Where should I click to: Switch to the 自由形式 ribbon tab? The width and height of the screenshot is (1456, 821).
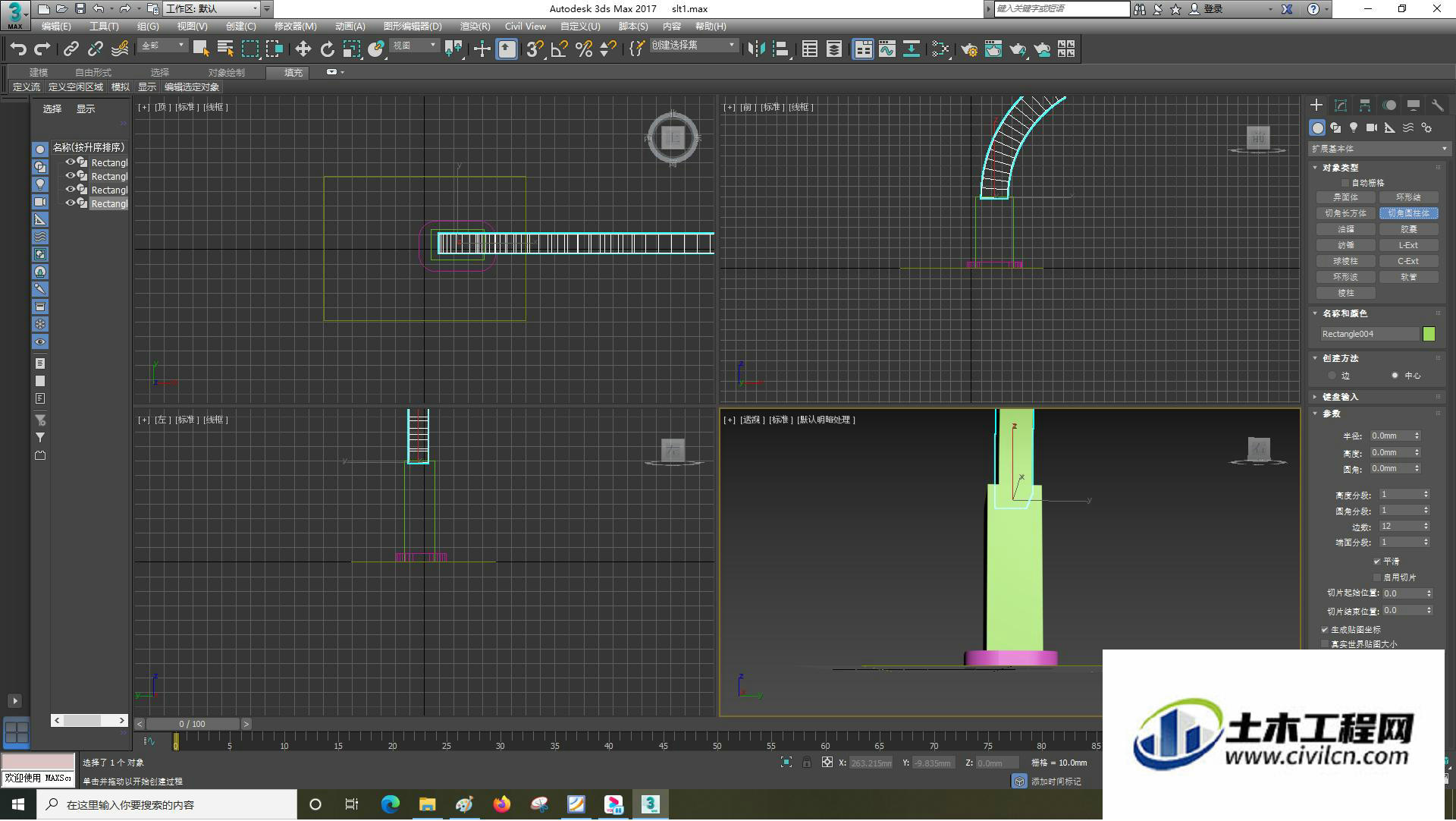[93, 73]
